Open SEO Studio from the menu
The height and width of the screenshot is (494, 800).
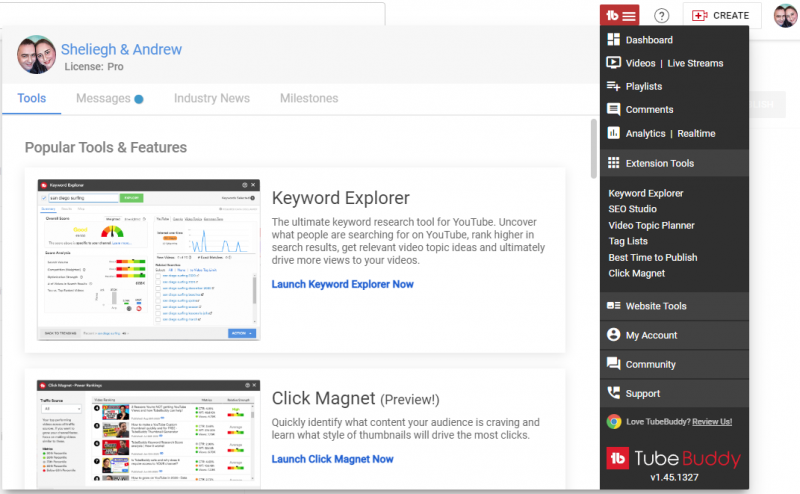pyautogui.click(x=632, y=209)
